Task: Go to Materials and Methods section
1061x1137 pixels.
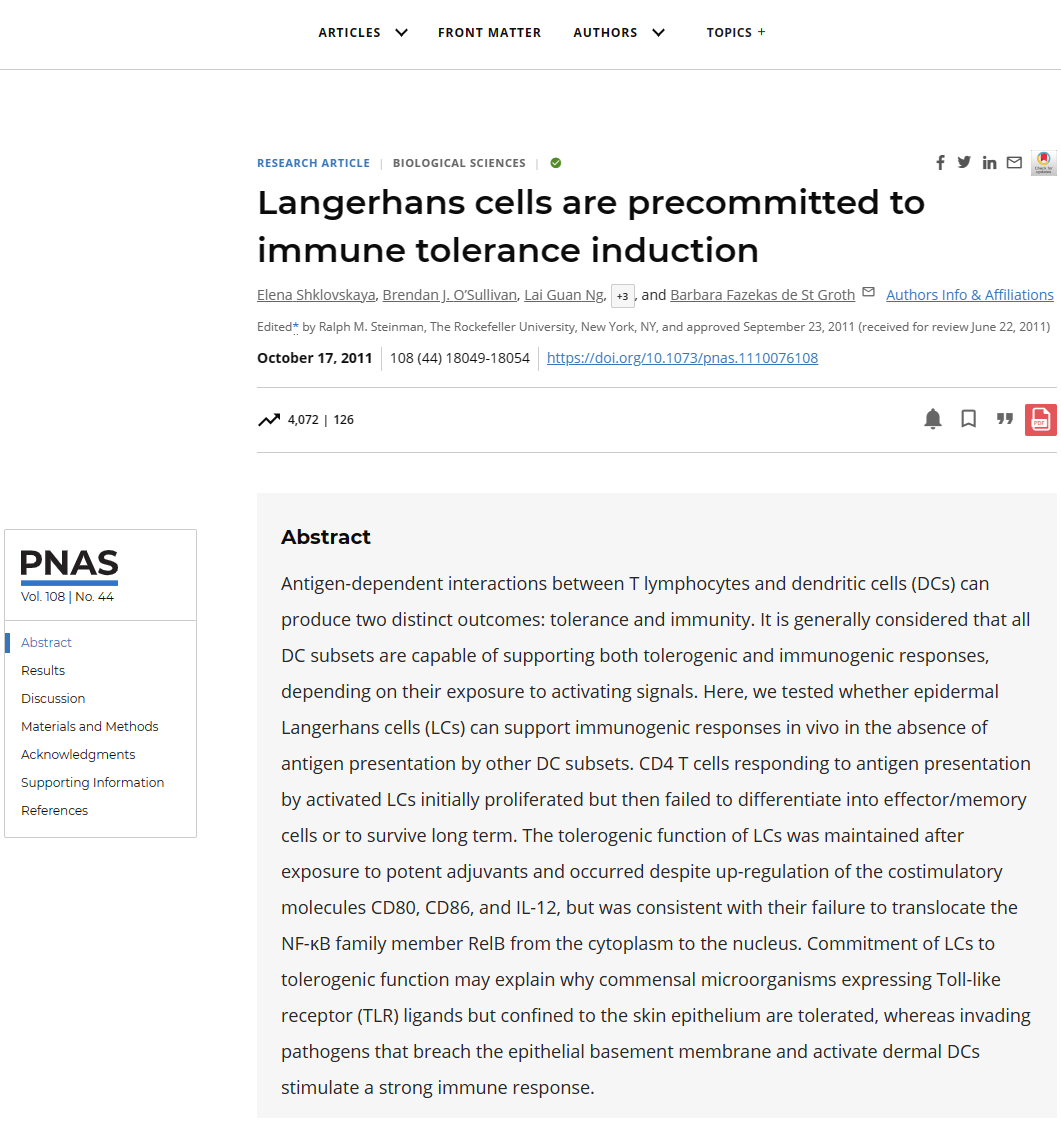Action: pos(90,727)
